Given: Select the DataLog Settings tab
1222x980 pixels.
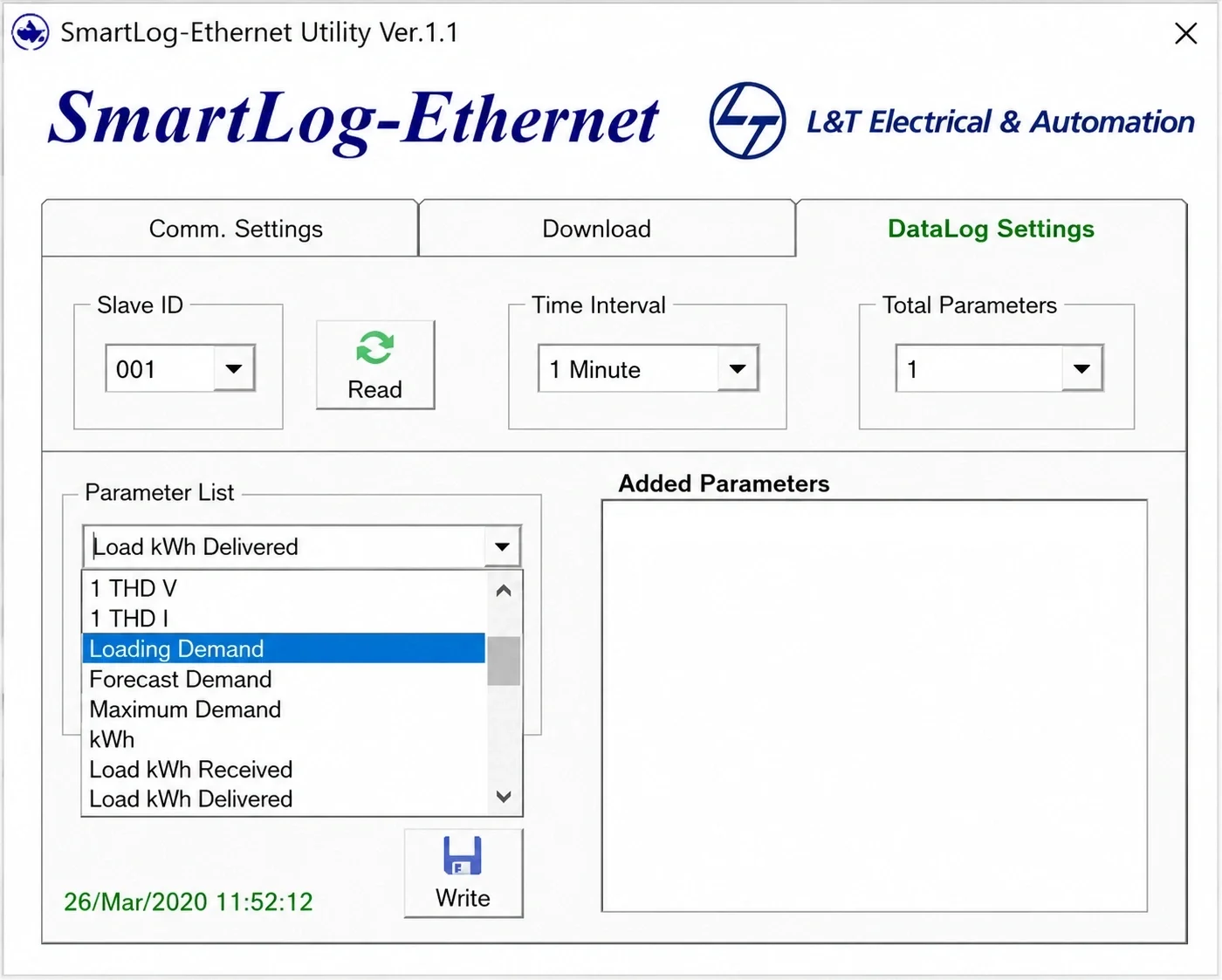Looking at the screenshot, I should [x=992, y=229].
